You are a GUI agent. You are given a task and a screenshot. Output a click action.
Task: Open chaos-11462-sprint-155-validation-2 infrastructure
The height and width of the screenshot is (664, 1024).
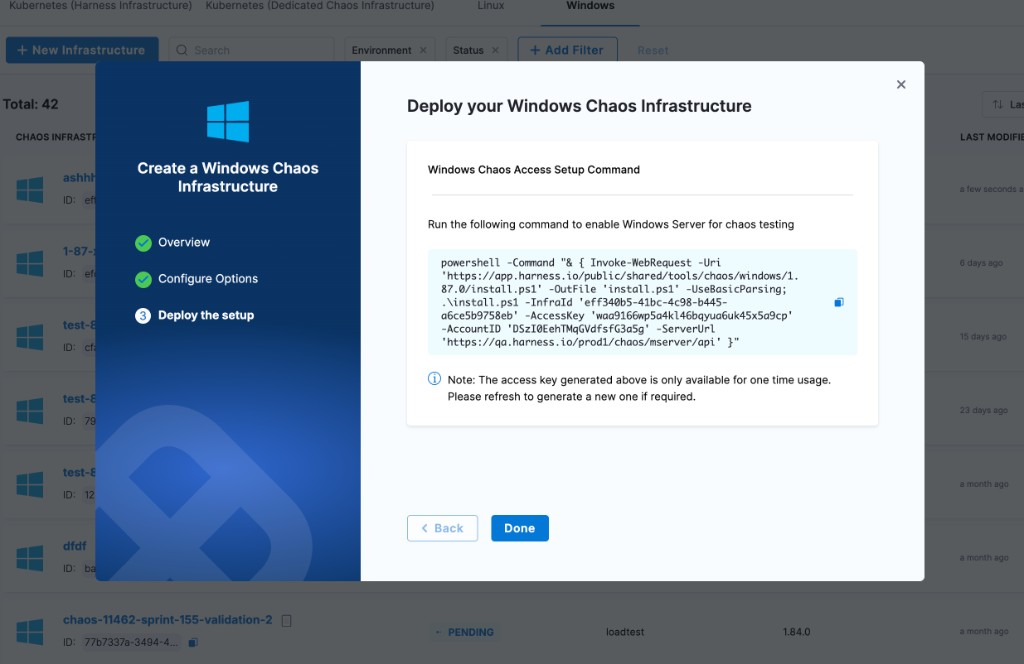pos(167,620)
